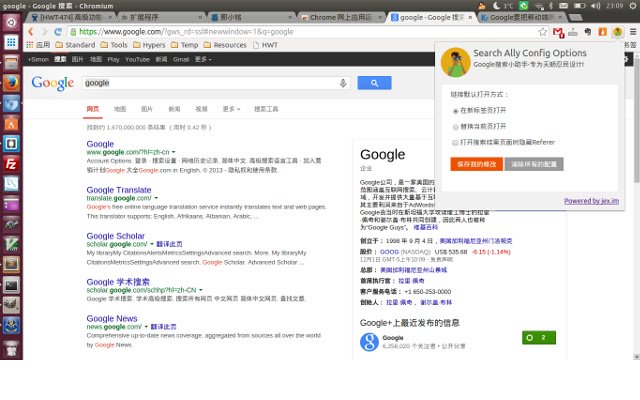Click the Search Ally extension icon
640x400 pixels.
tap(618, 32)
